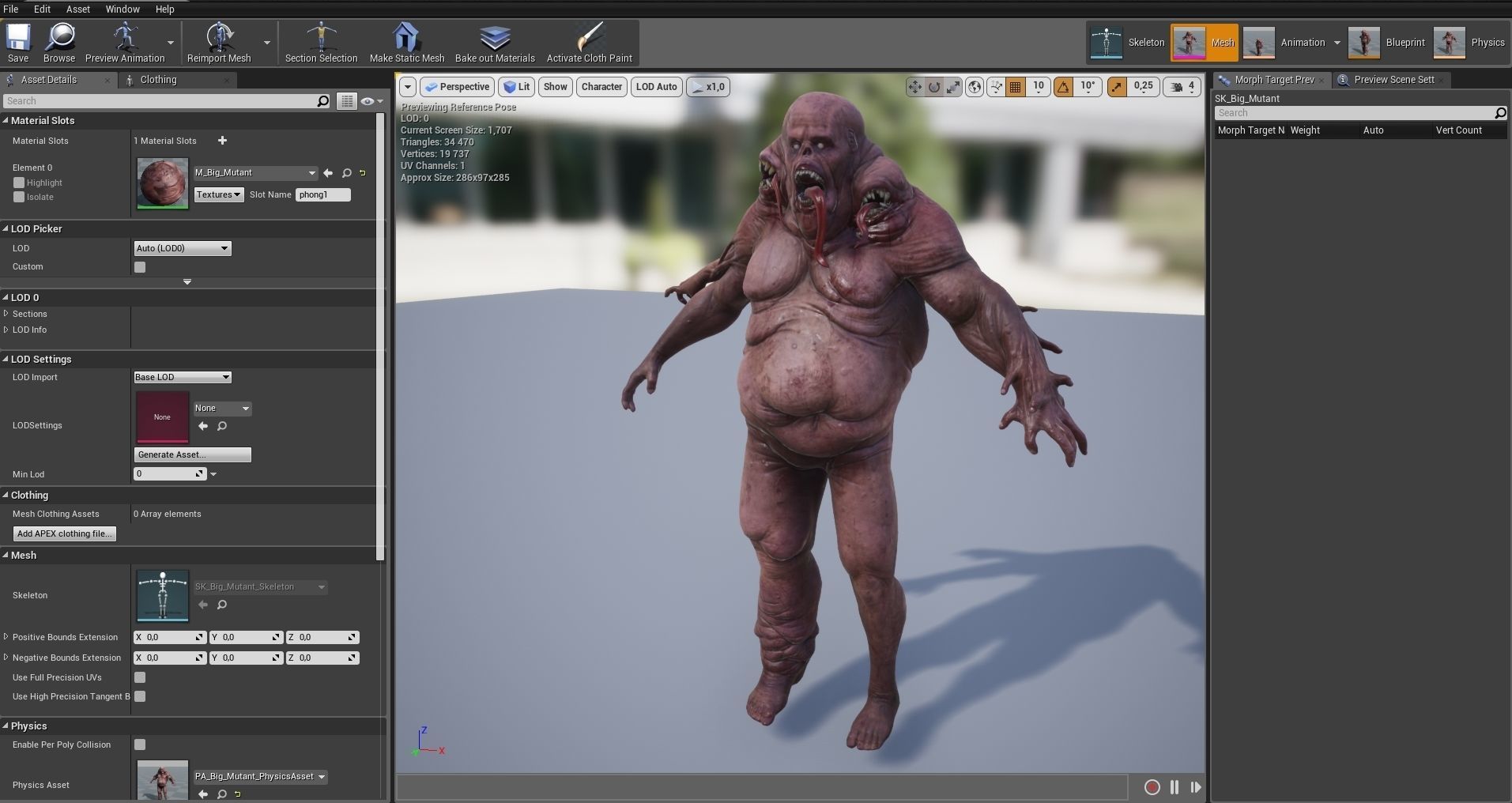
Task: Open Blueprint editor mode
Action: 1387,43
